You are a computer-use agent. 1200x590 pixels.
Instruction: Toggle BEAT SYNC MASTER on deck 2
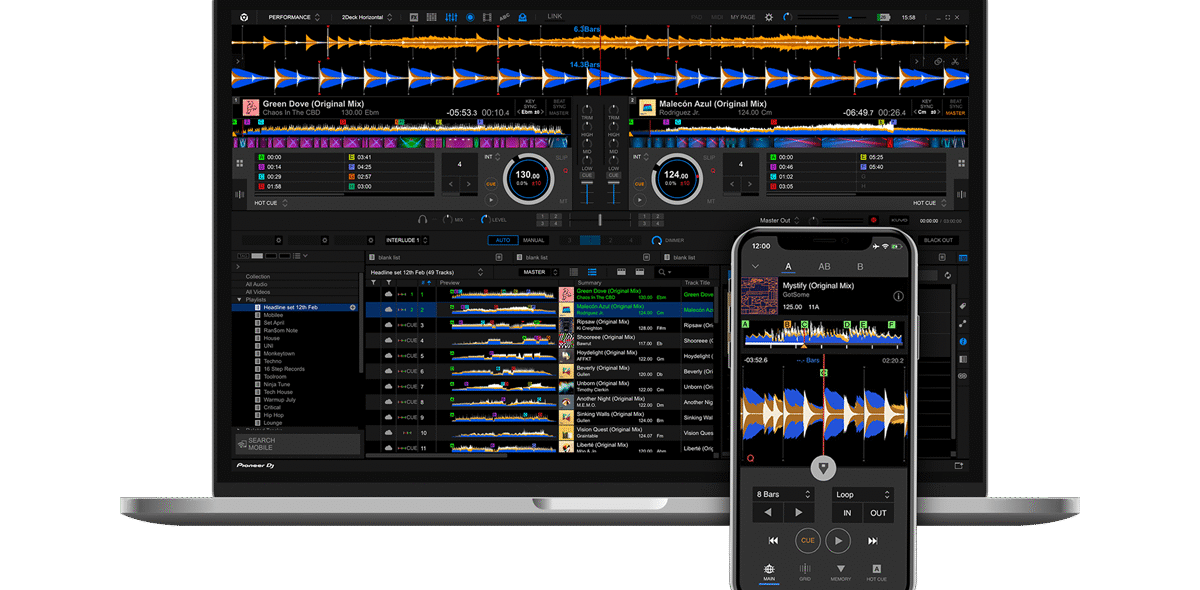click(x=955, y=108)
